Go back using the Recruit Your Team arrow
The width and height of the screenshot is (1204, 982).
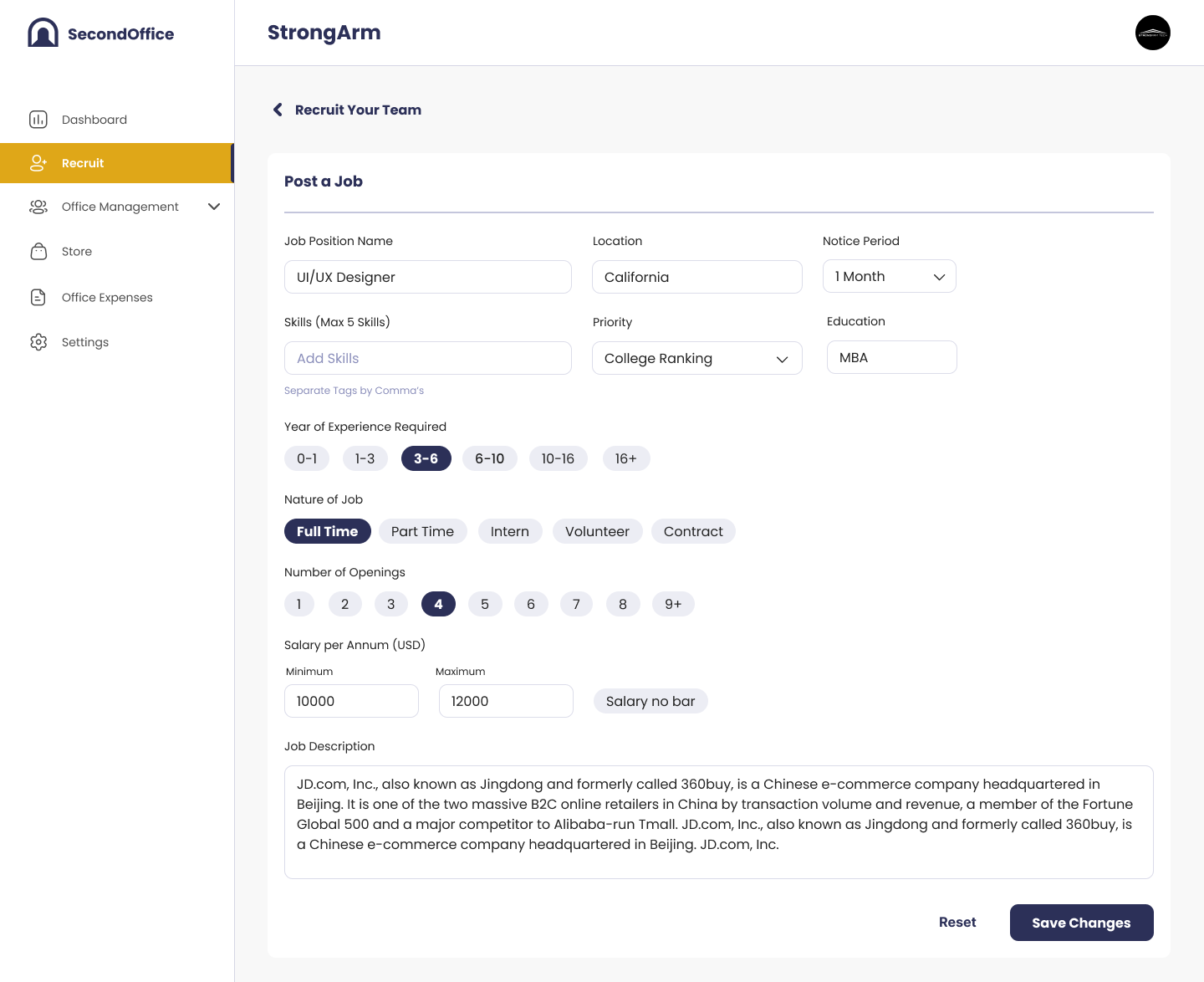point(278,110)
